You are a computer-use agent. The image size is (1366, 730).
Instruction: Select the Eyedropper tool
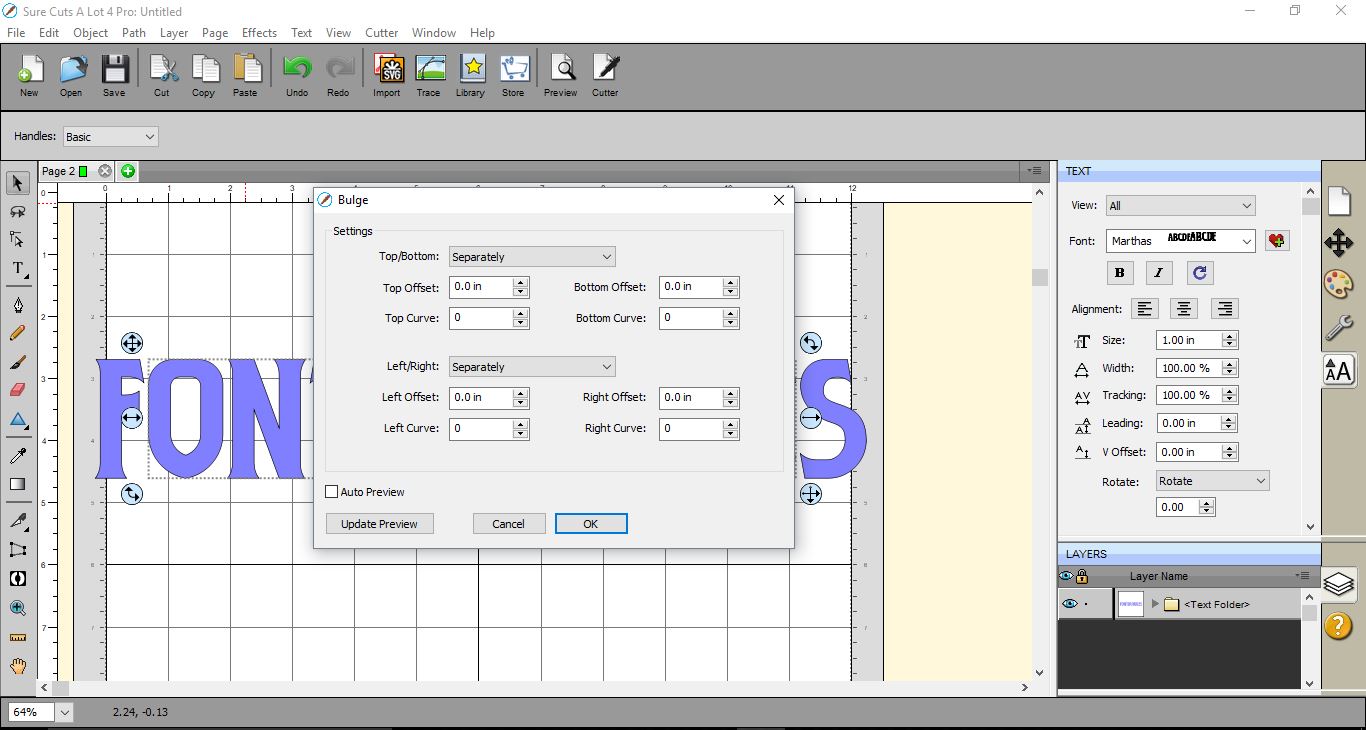tap(17, 456)
